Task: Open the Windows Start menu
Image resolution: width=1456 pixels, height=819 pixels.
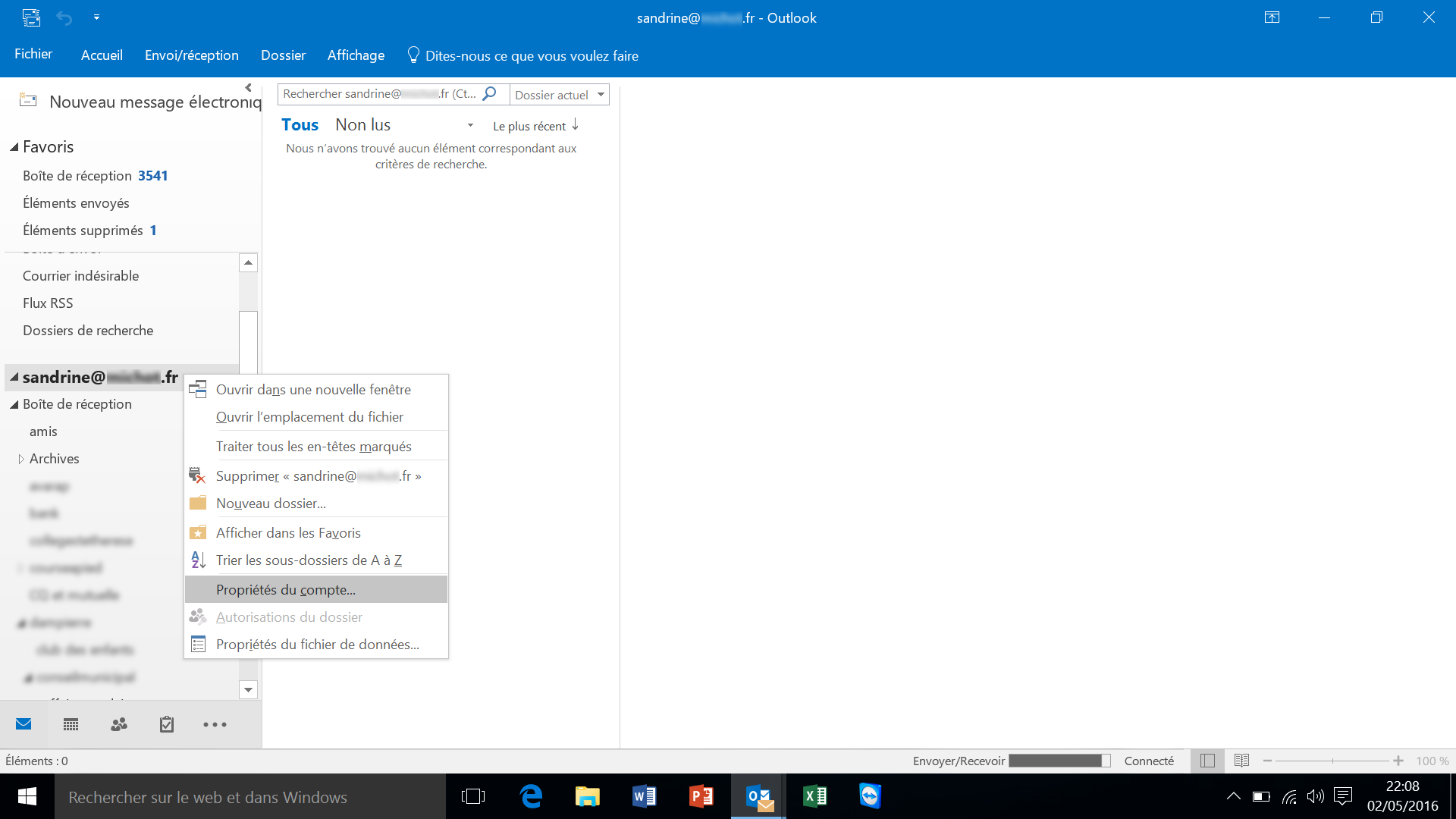Action: 27,796
